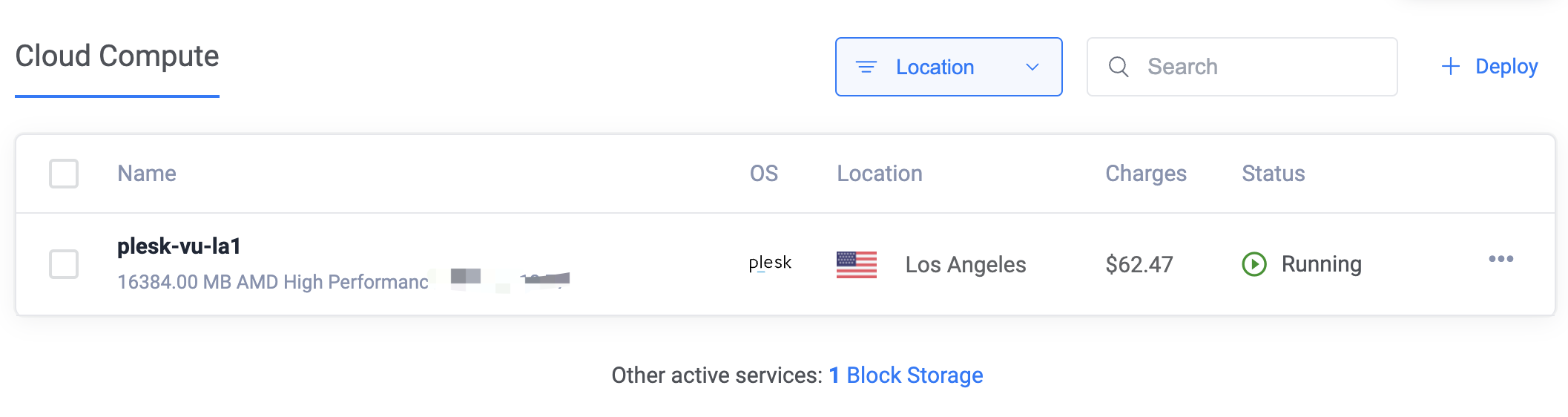The image size is (1568, 417).
Task: Click the green Running status icon
Action: point(1254,264)
